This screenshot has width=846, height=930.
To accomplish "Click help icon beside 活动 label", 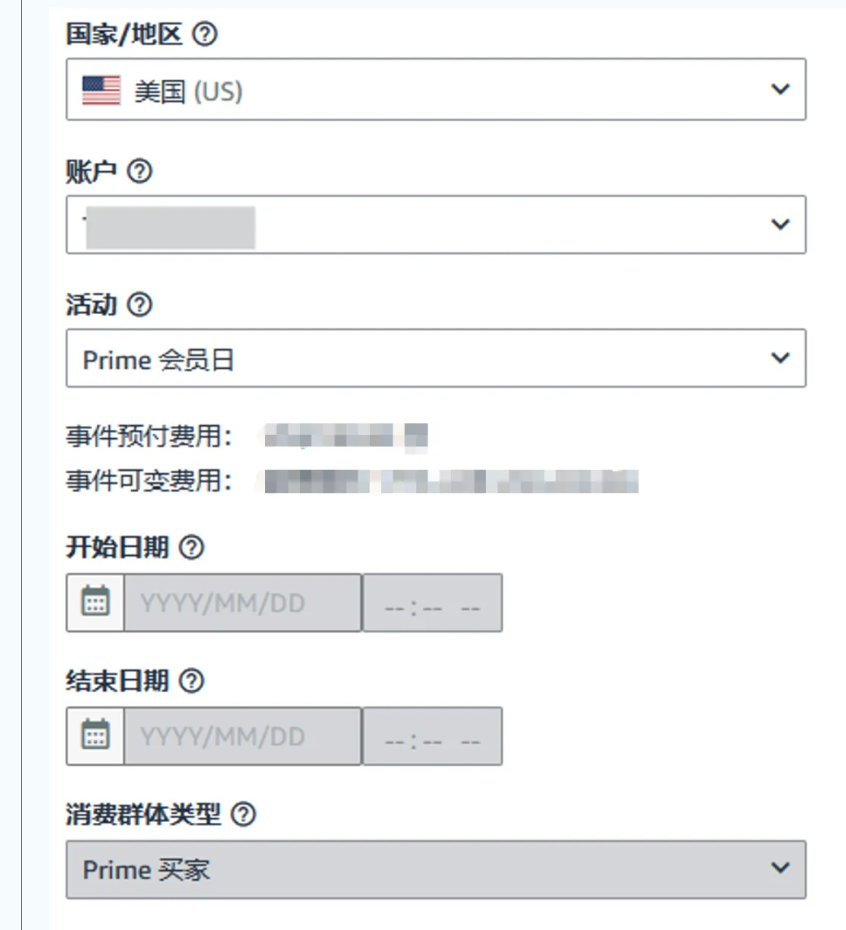I will (140, 305).
